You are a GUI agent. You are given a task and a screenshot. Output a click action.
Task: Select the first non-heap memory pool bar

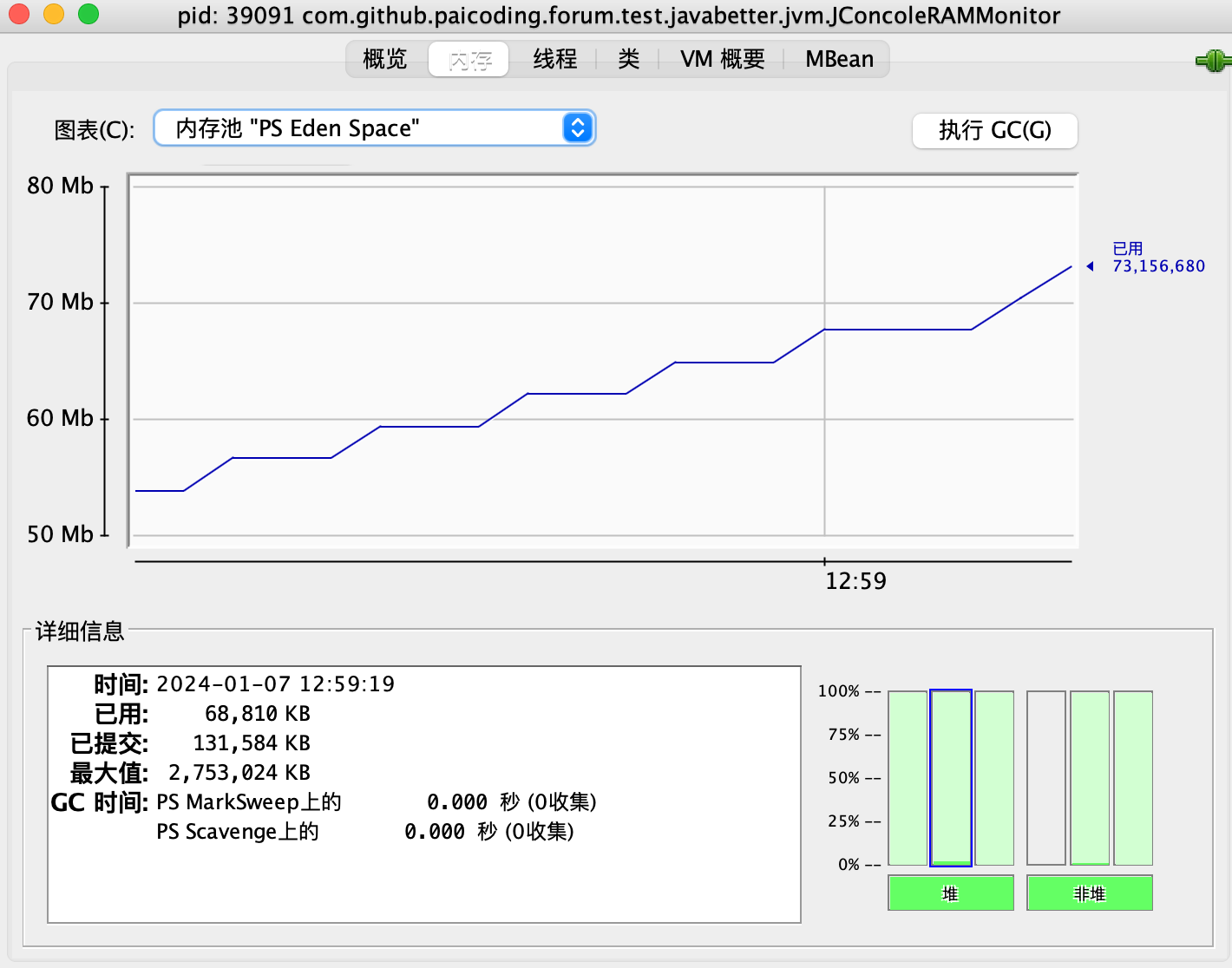pyautogui.click(x=1045, y=778)
